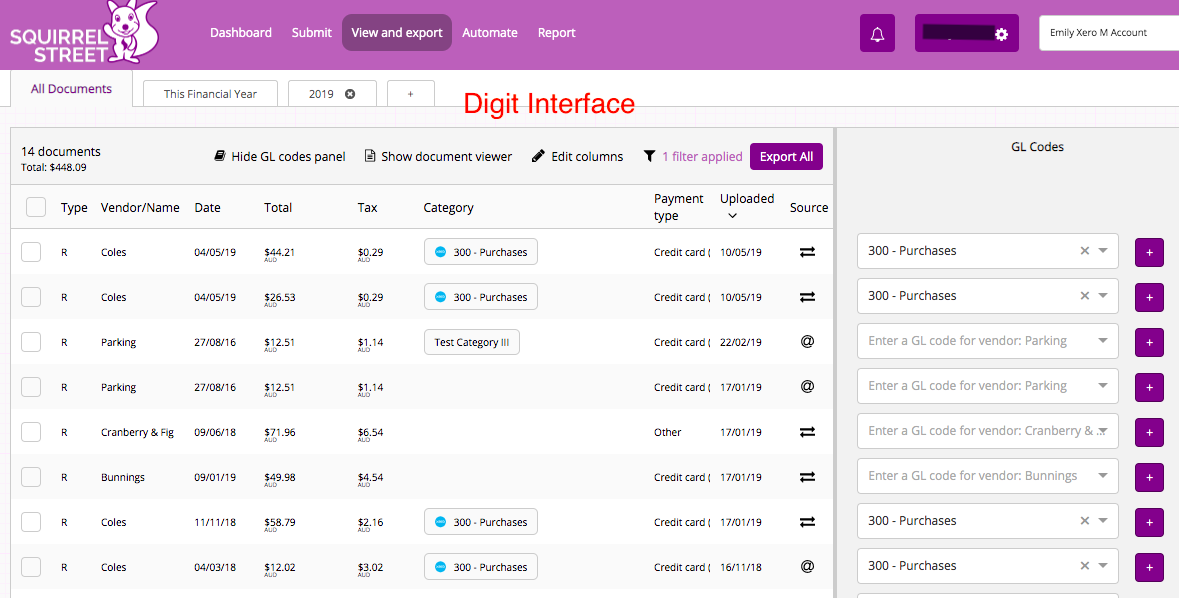
Task: Select the Coles $26.53 row checkbox
Action: point(31,297)
